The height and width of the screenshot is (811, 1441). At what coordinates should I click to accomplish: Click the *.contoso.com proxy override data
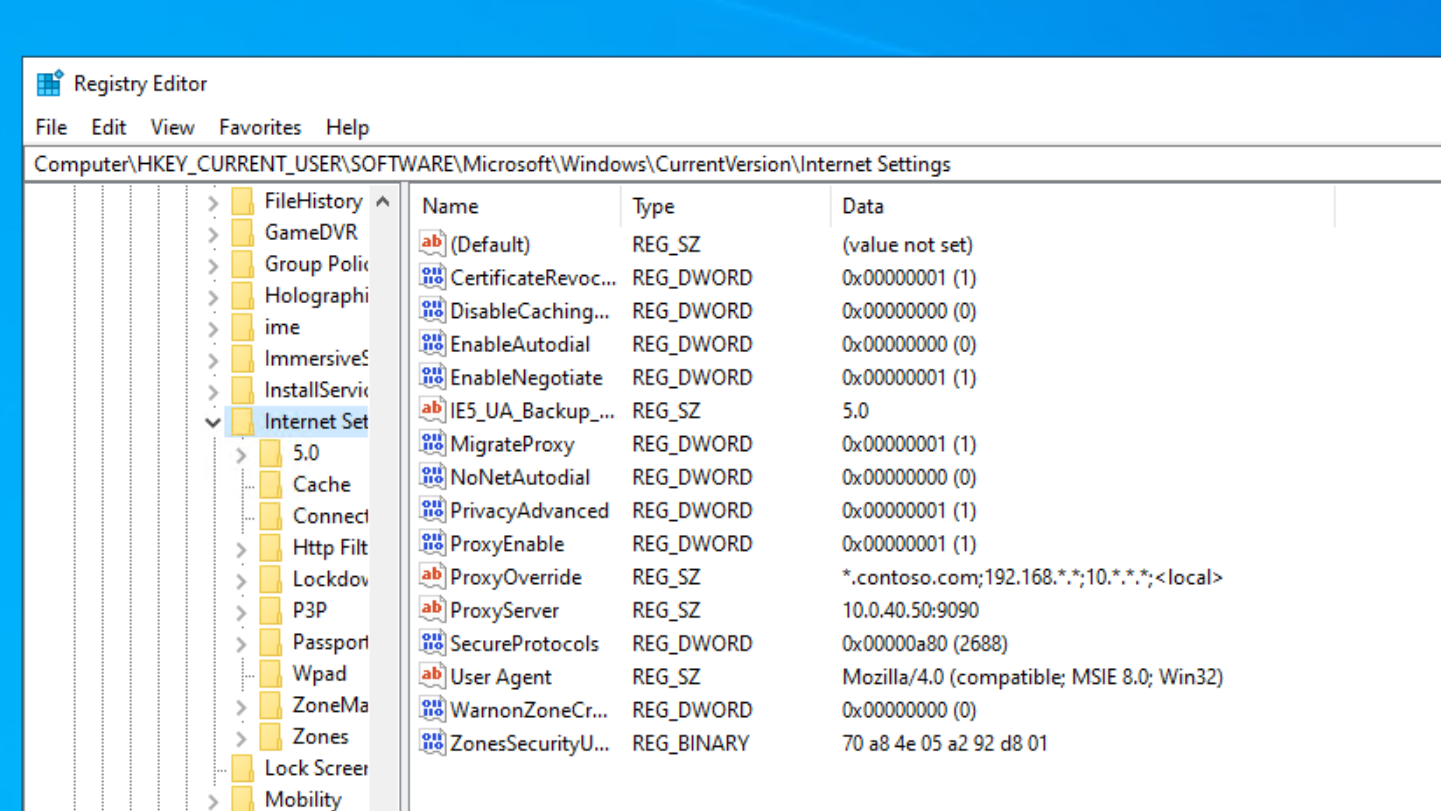[1032, 577]
